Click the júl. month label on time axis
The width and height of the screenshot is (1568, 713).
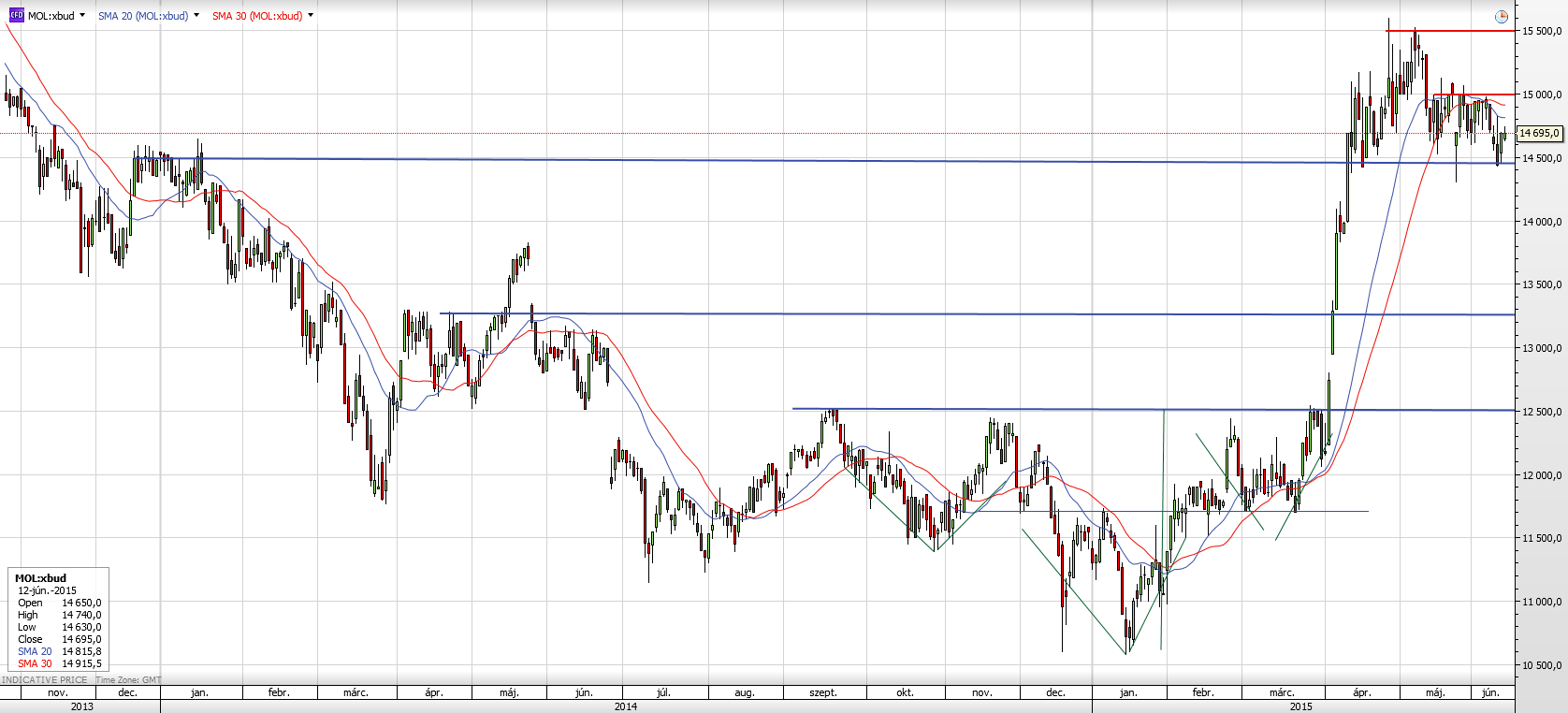pos(663,692)
